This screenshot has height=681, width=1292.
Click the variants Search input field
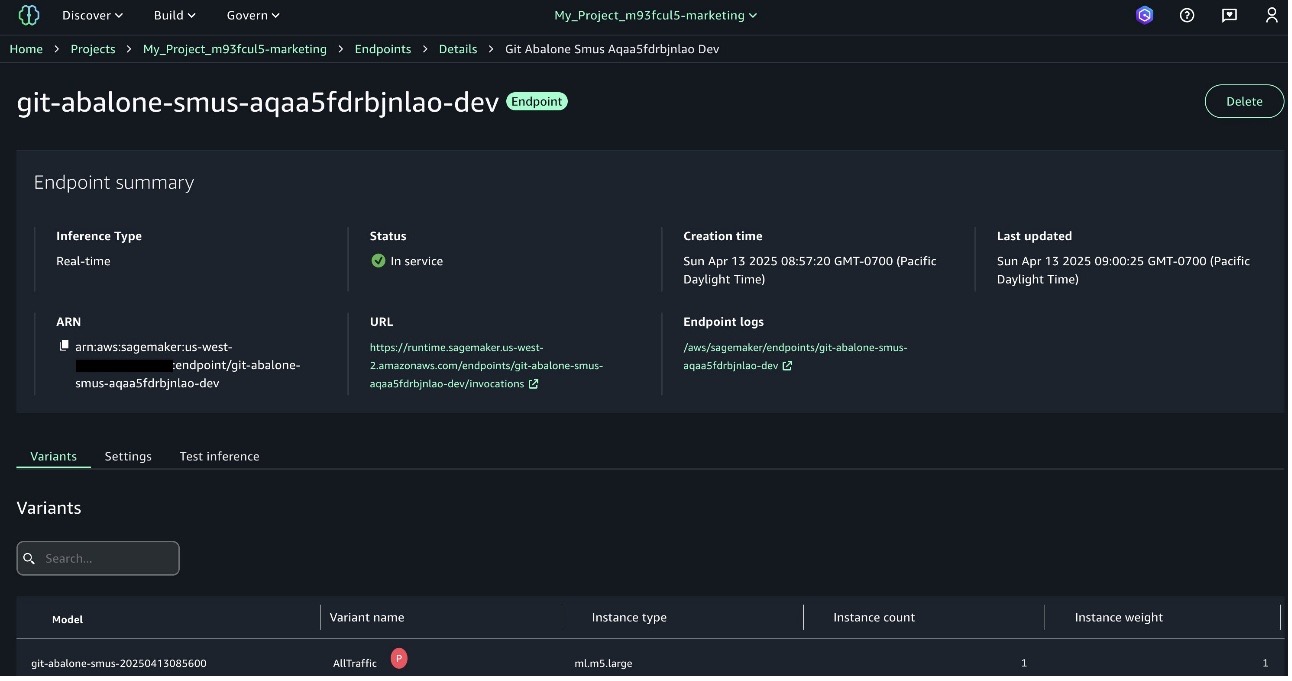98,559
